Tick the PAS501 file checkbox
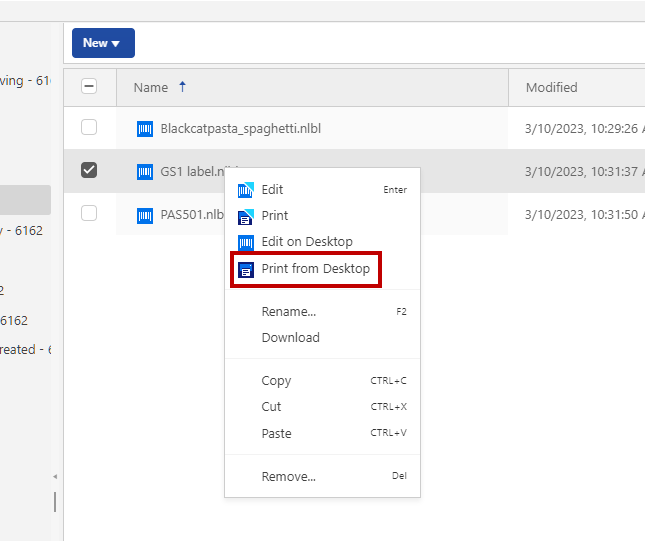Screen dimensions: 645x541 coord(89,213)
